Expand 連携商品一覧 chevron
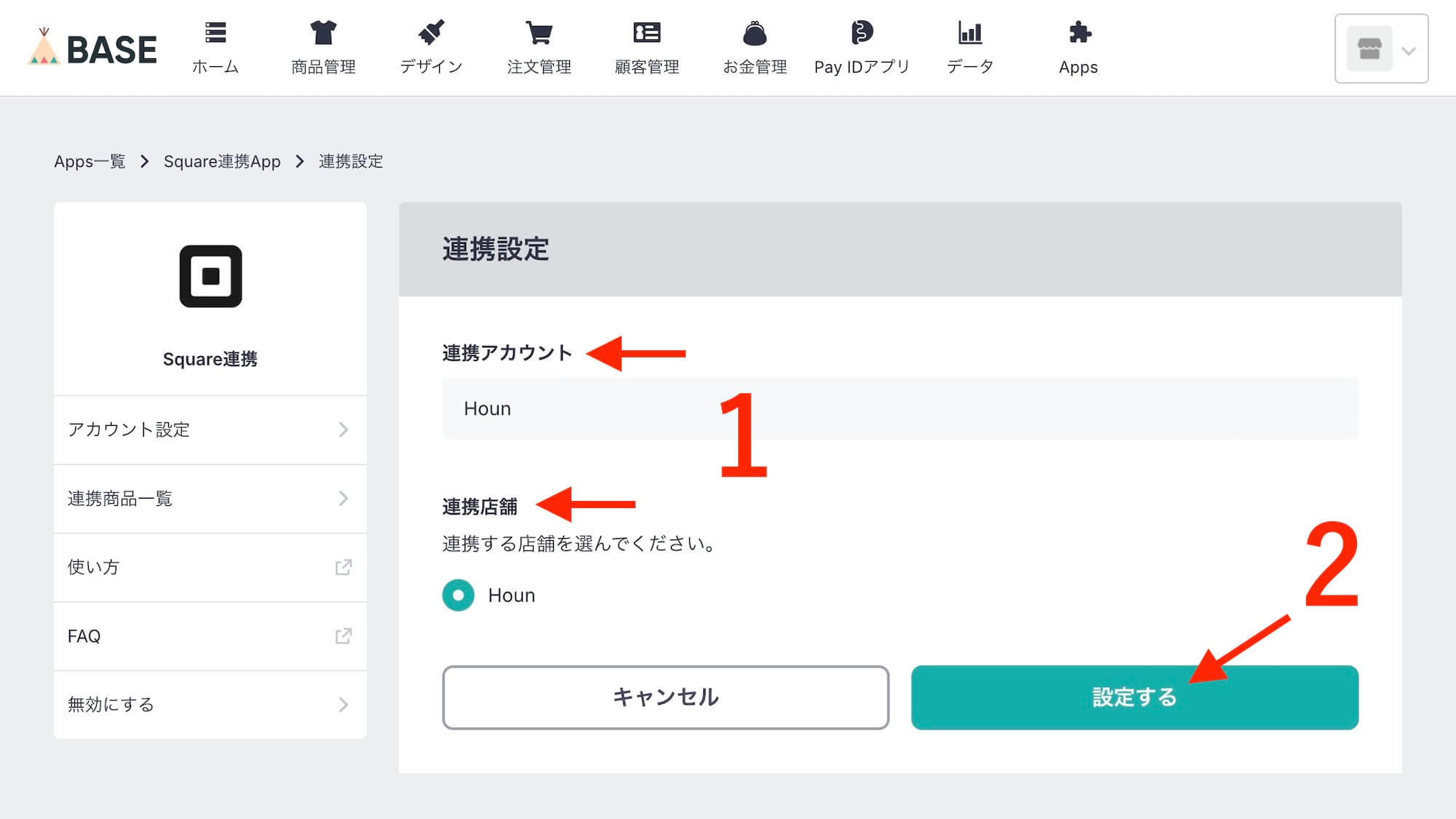 [344, 499]
